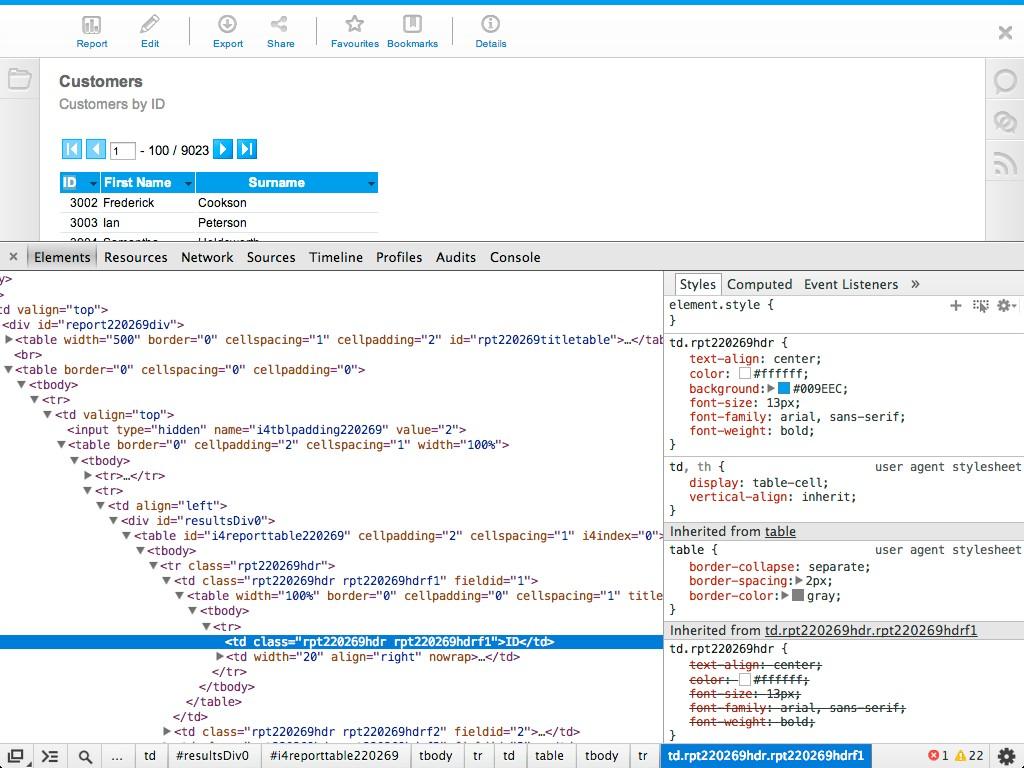Open the folder icon in left sidebar

pyautogui.click(x=20, y=79)
